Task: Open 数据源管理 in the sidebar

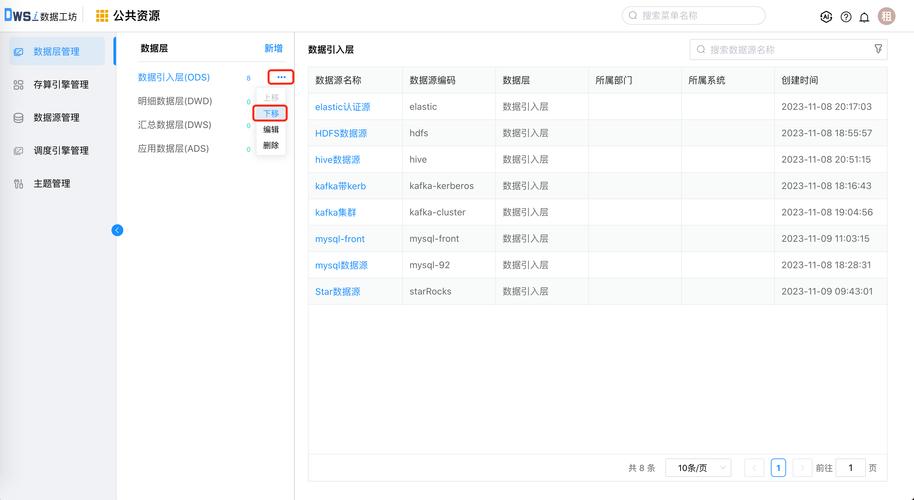Action: [57, 118]
